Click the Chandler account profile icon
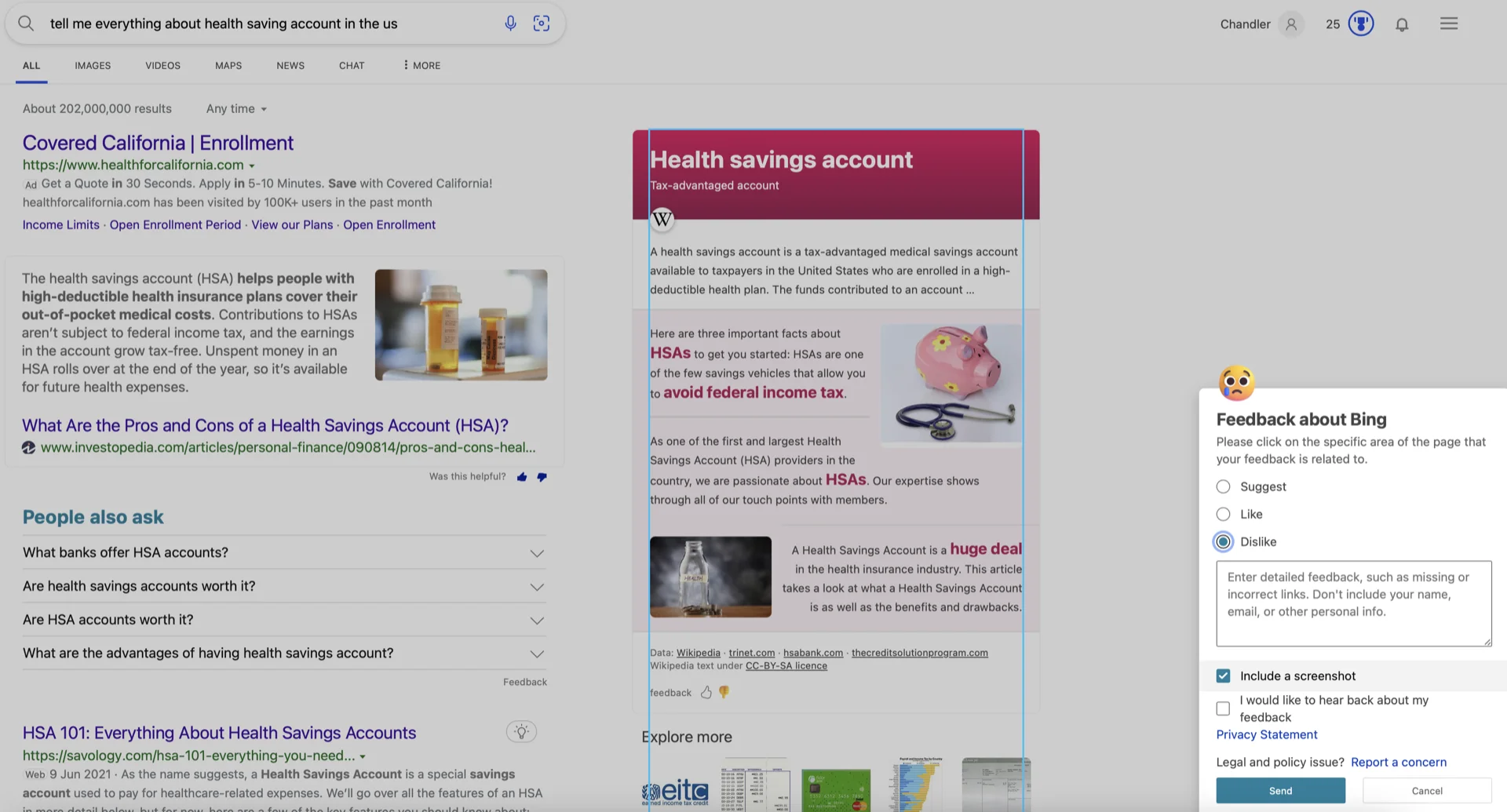1507x812 pixels. tap(1291, 24)
